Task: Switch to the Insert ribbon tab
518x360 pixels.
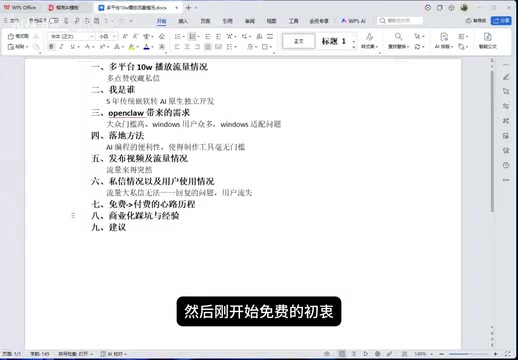Action: tap(183, 21)
